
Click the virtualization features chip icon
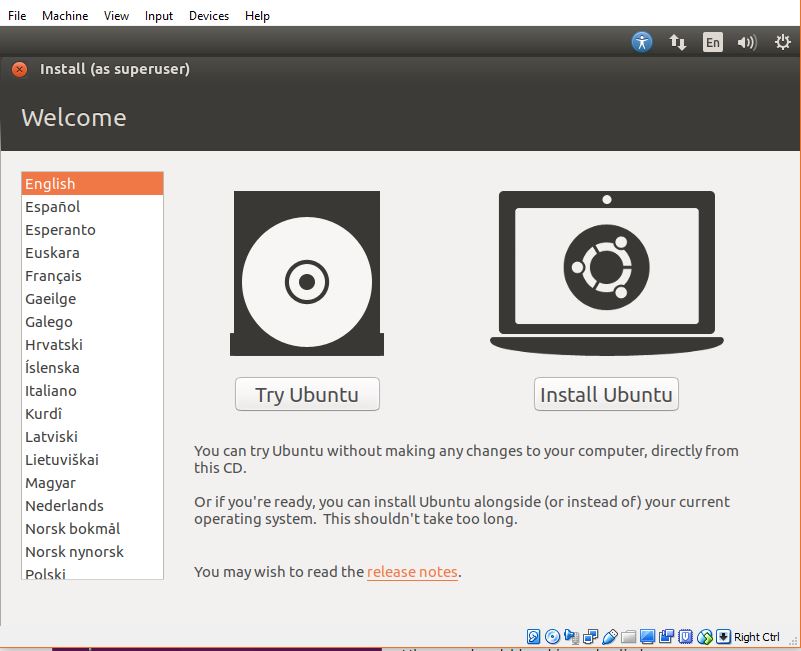[x=685, y=636]
